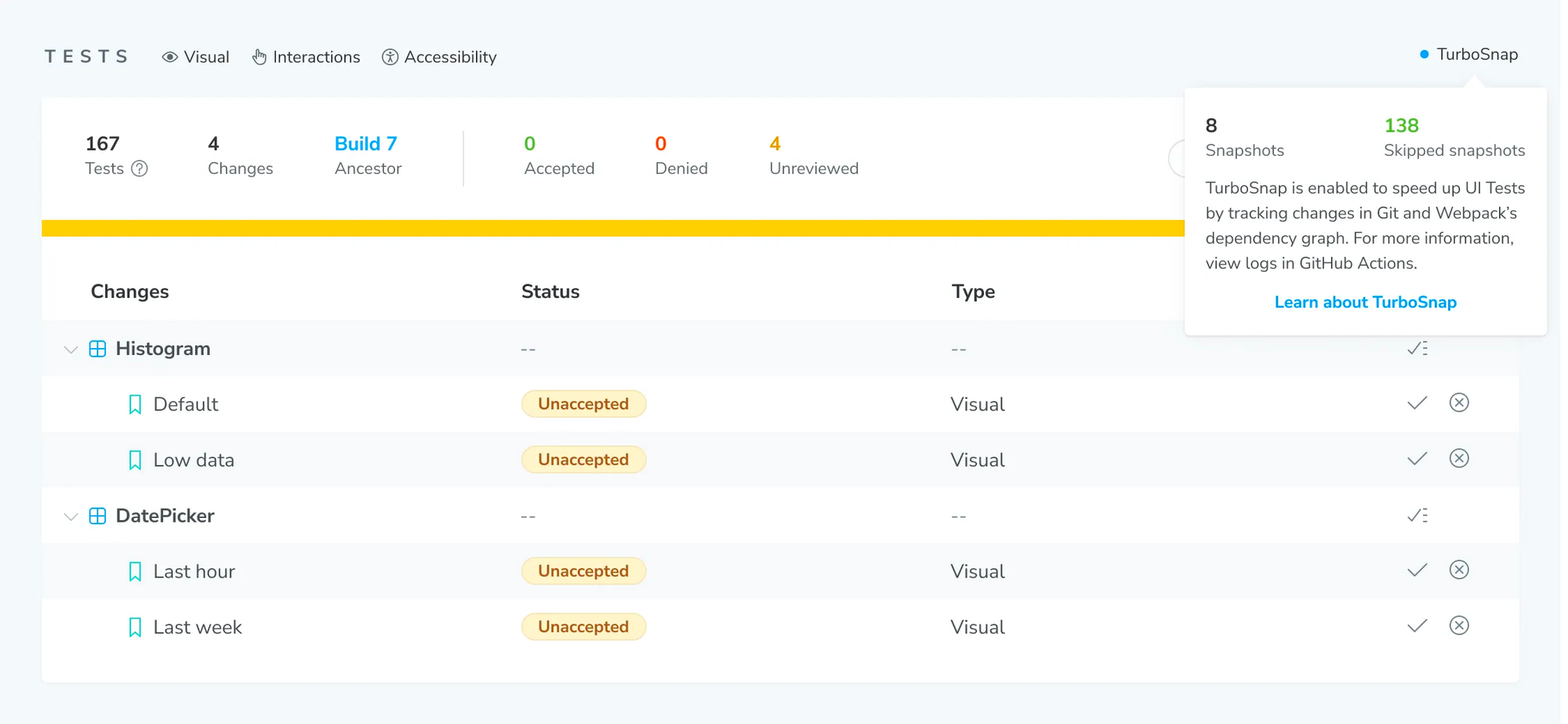1568x724 pixels.
Task: Accept the Default story change checkmark
Action: 1417,404
